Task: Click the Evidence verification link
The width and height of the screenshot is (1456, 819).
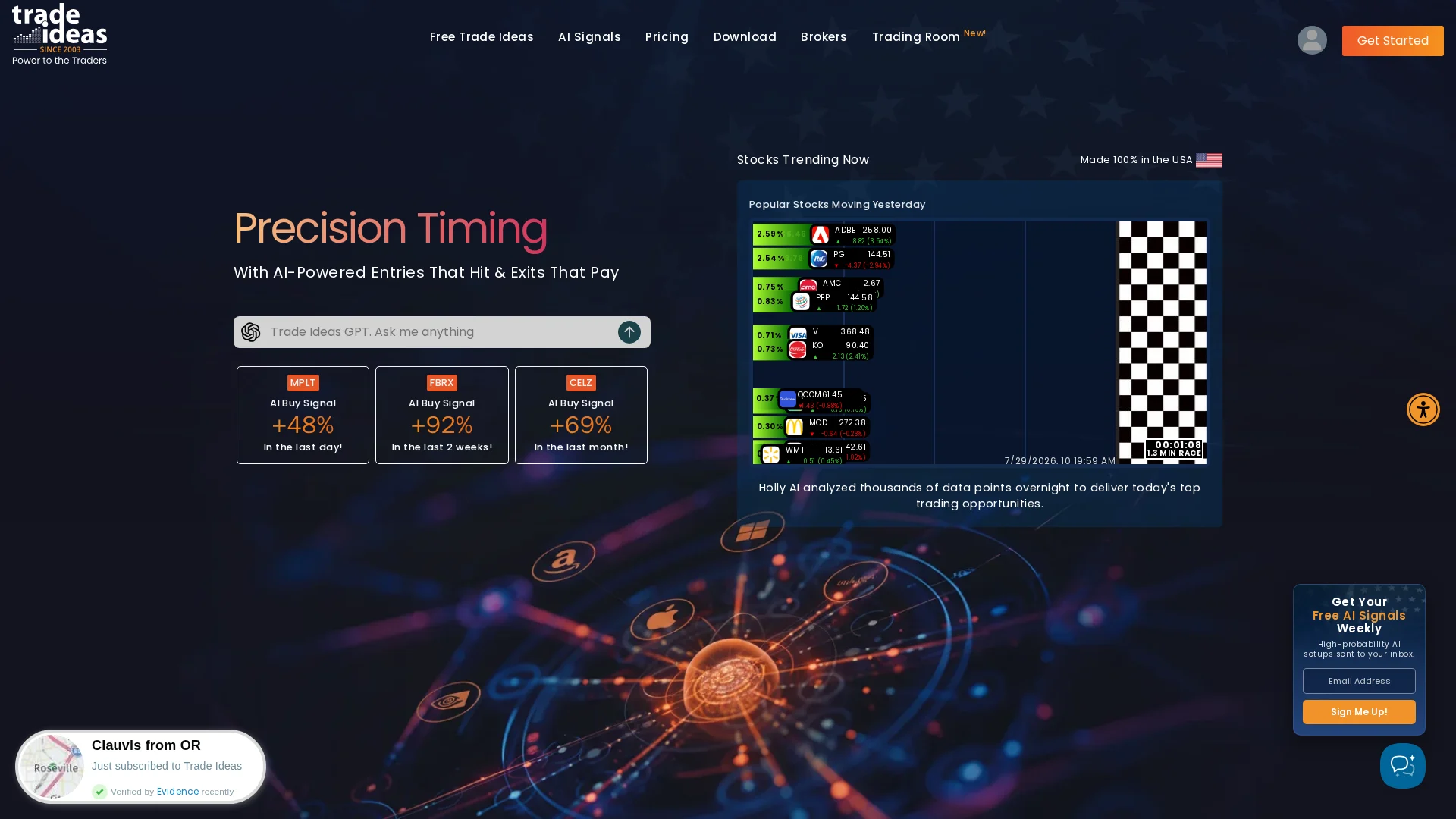Action: (x=177, y=792)
